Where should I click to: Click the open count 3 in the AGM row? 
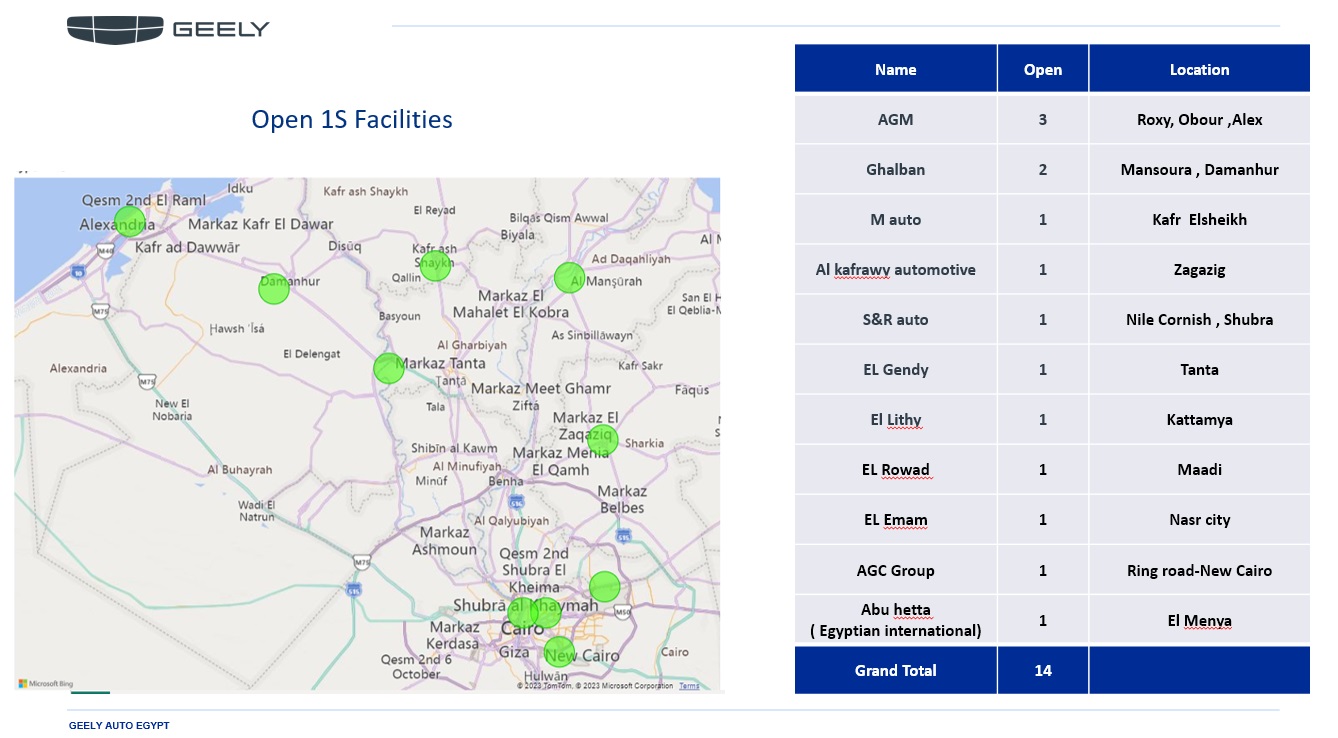[1043, 119]
